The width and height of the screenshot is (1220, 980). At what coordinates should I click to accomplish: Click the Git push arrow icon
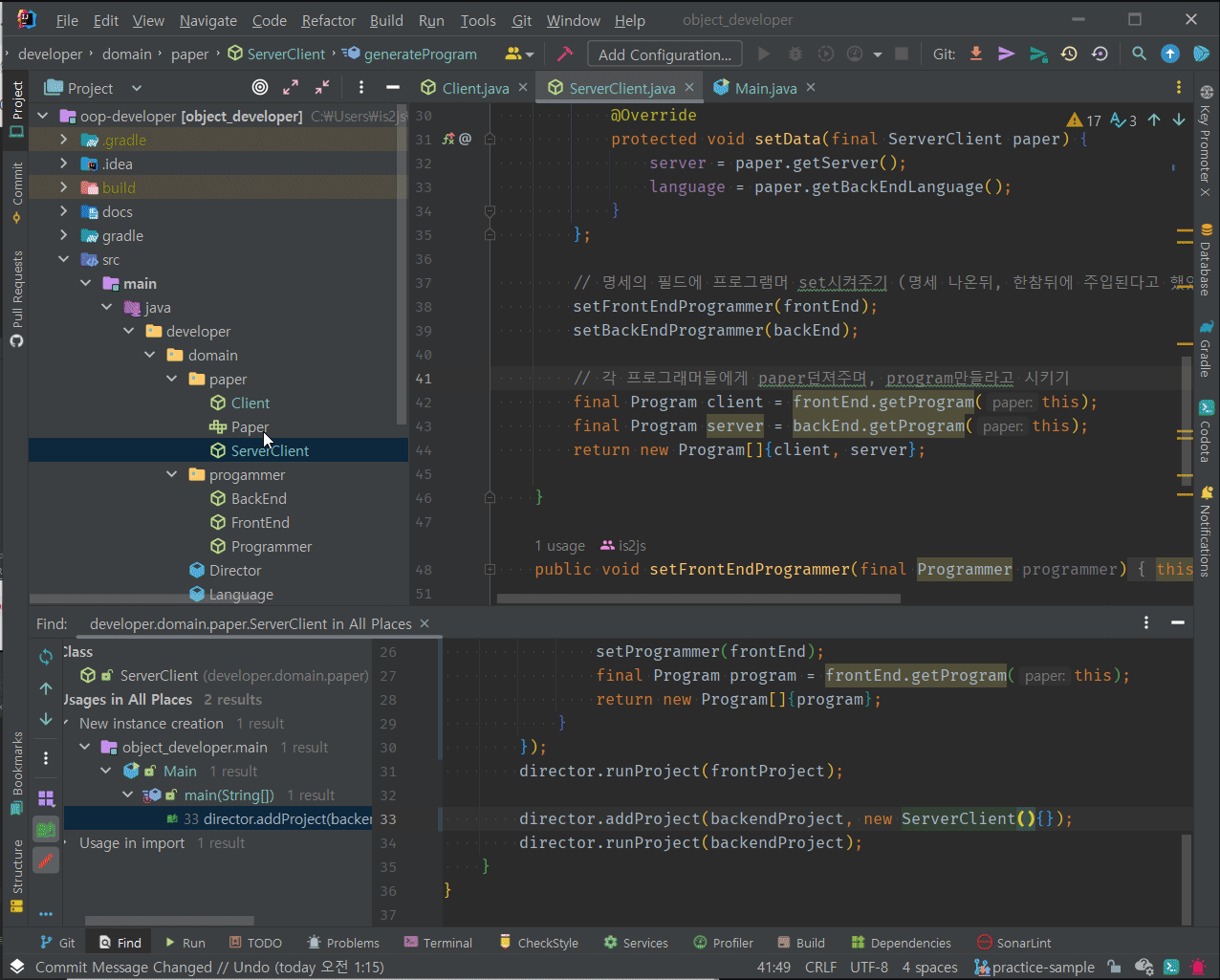point(1037,54)
